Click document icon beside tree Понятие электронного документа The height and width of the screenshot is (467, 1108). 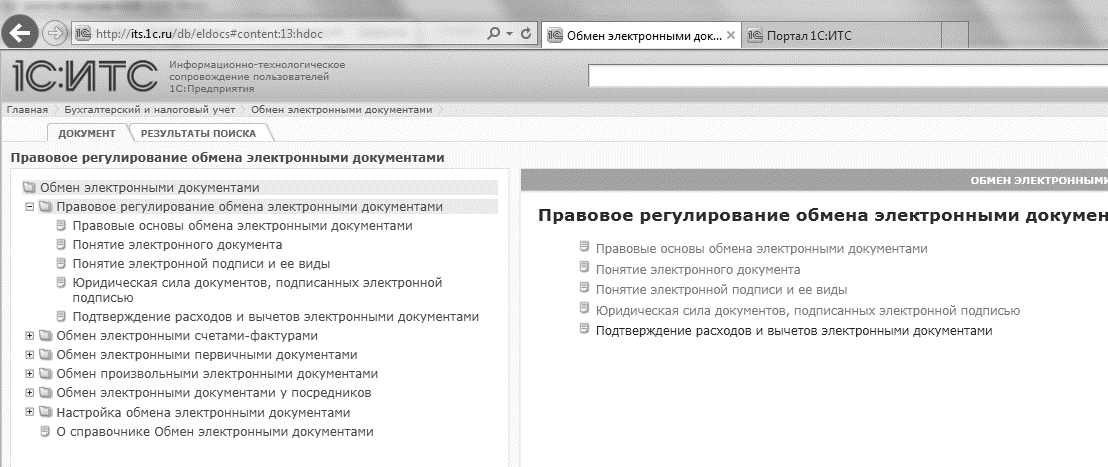(61, 245)
